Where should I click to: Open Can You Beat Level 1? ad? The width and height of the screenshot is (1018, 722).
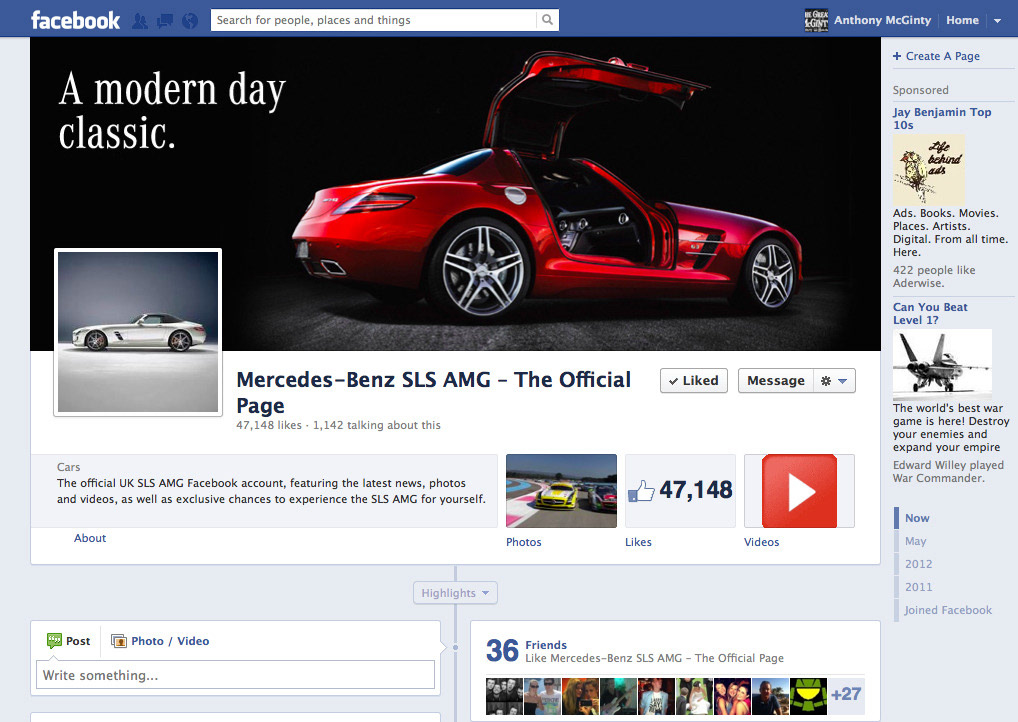pos(930,313)
